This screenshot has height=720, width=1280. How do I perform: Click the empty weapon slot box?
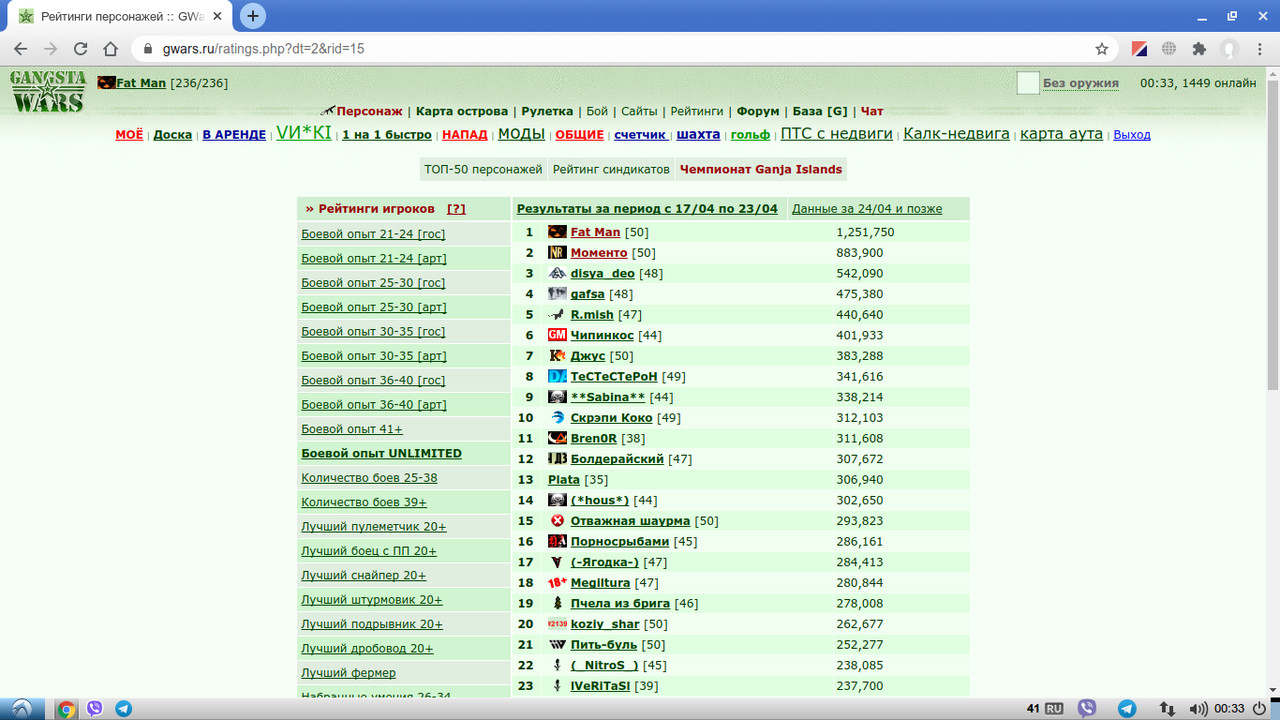tap(1028, 83)
